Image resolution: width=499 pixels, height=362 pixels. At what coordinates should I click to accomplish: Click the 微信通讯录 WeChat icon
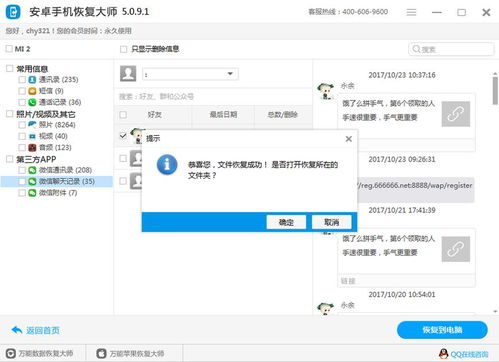pyautogui.click(x=32, y=170)
